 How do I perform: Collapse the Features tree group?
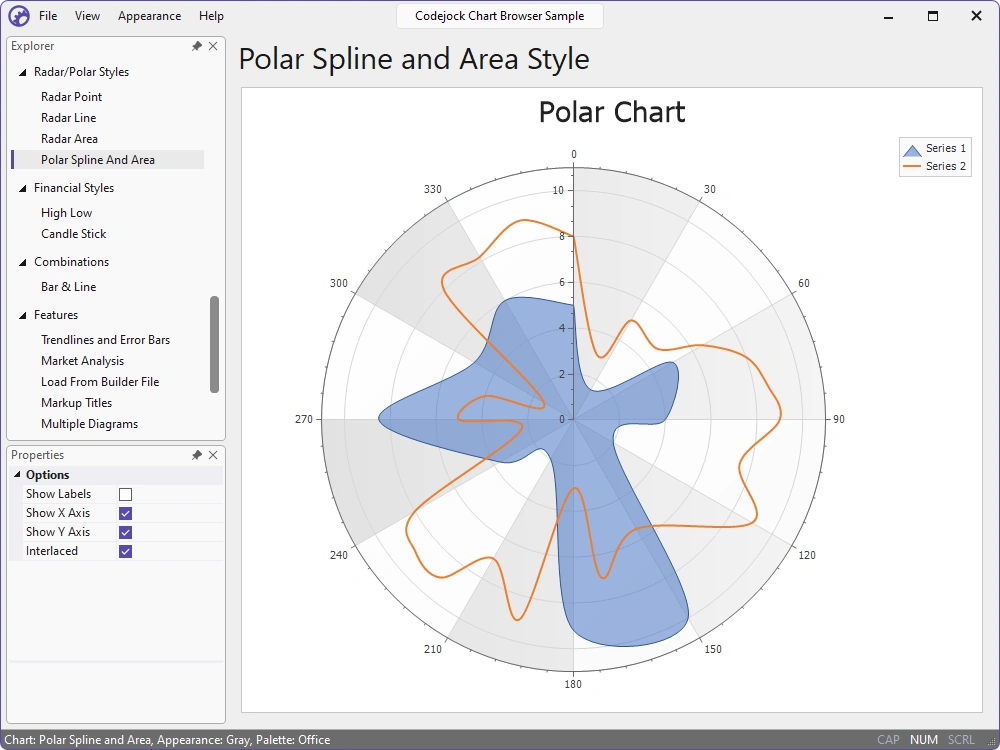[22, 315]
